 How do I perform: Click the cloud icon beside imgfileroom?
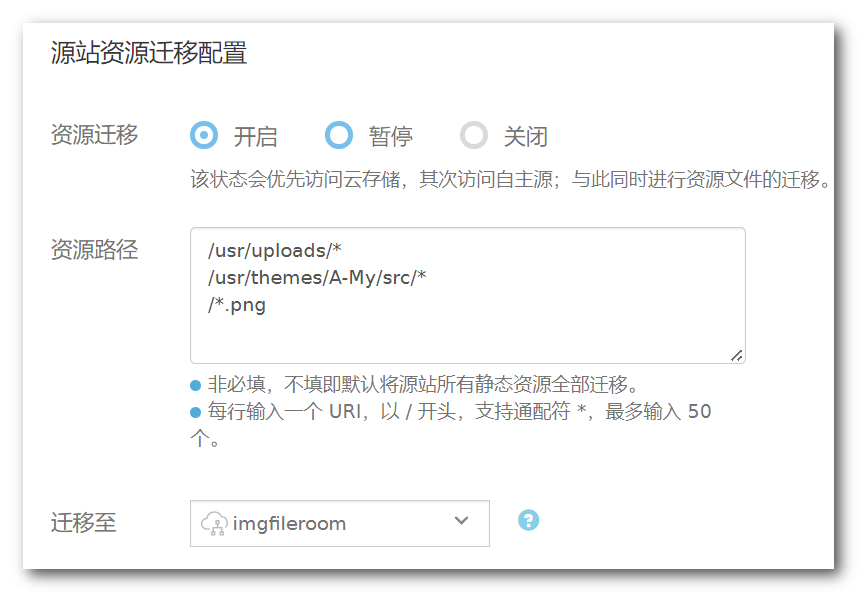click(x=215, y=523)
